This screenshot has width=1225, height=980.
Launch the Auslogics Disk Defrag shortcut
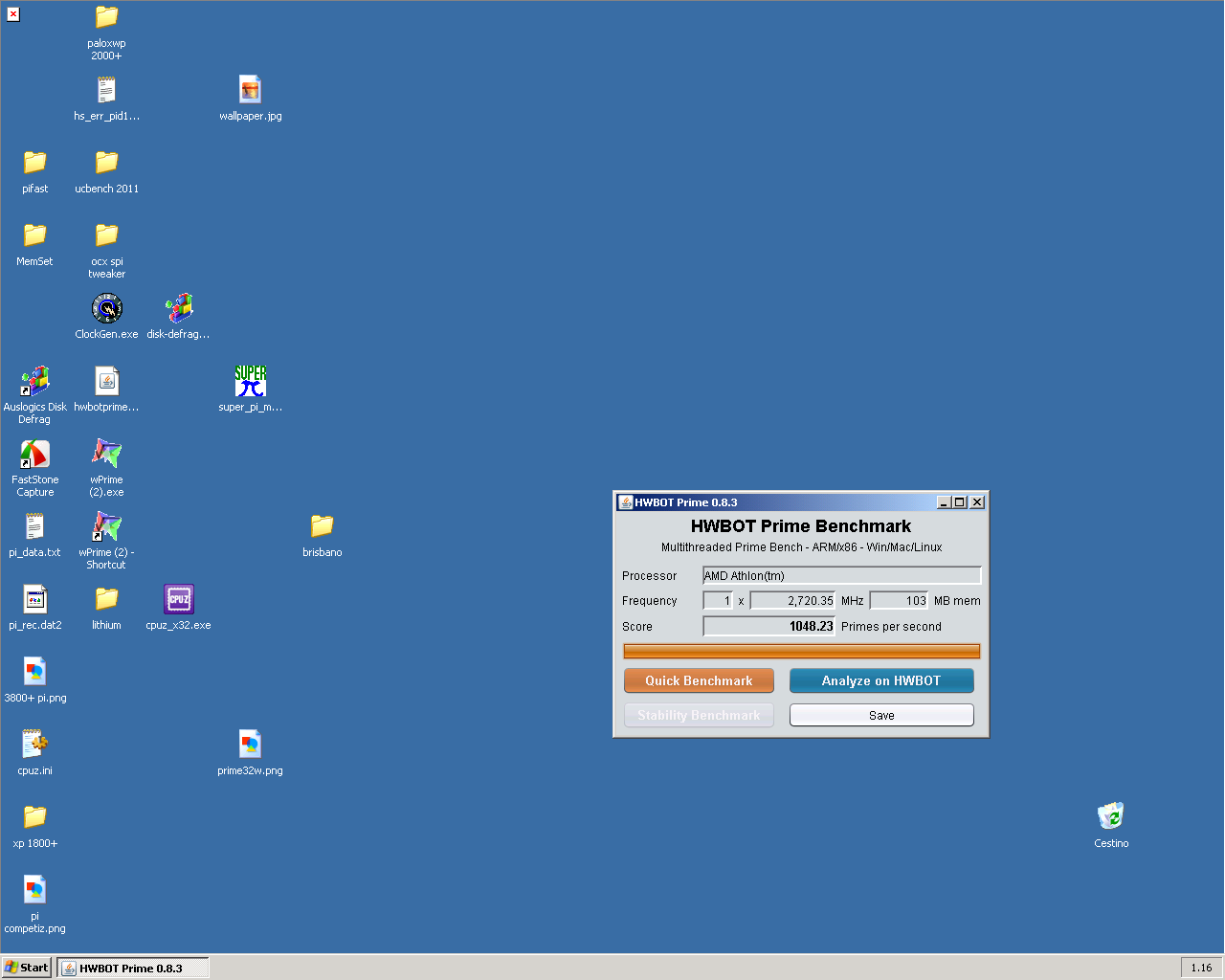(35, 381)
